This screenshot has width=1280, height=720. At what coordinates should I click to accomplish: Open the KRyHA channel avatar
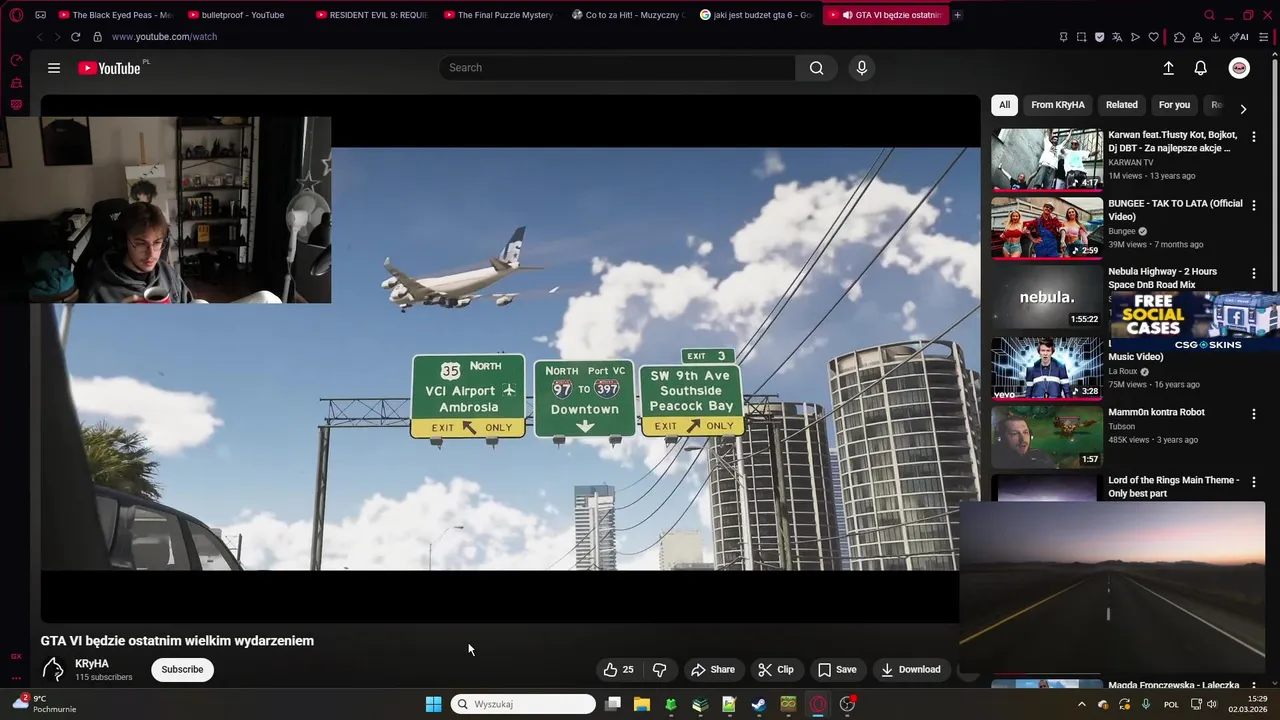(54, 670)
